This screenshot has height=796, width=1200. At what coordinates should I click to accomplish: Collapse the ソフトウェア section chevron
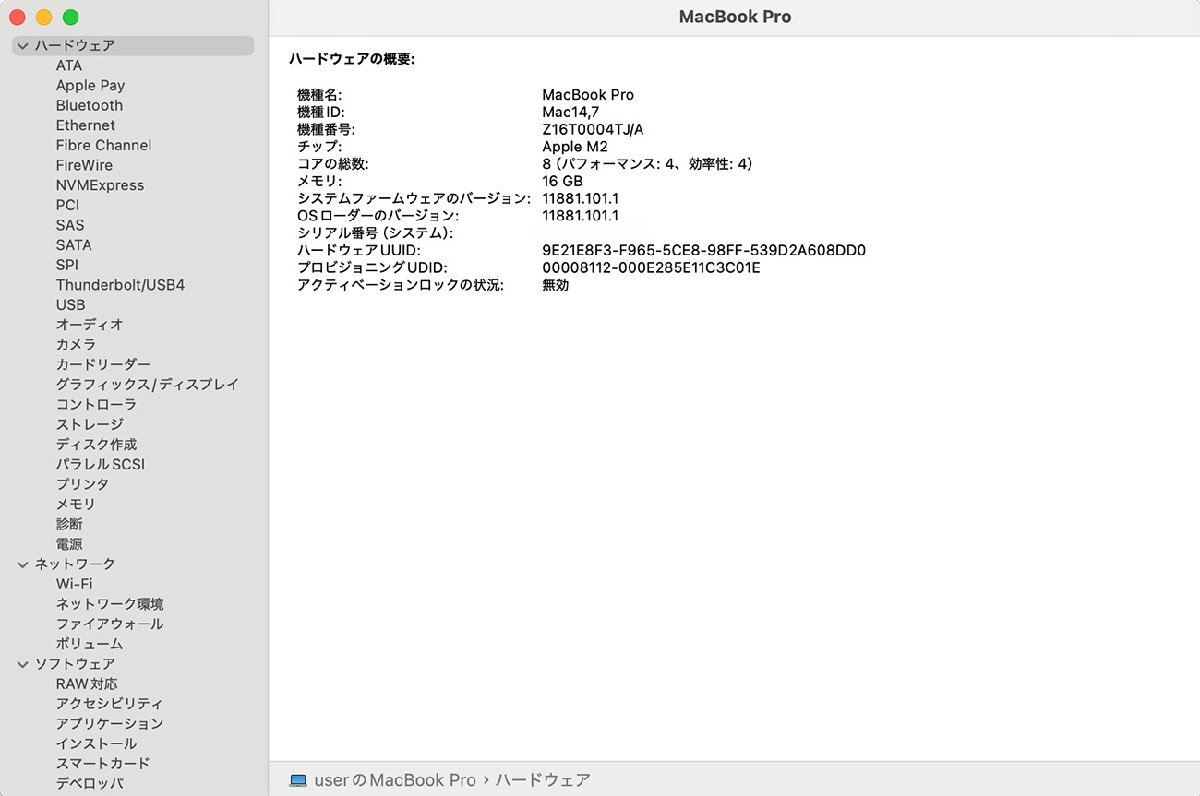pos(23,664)
